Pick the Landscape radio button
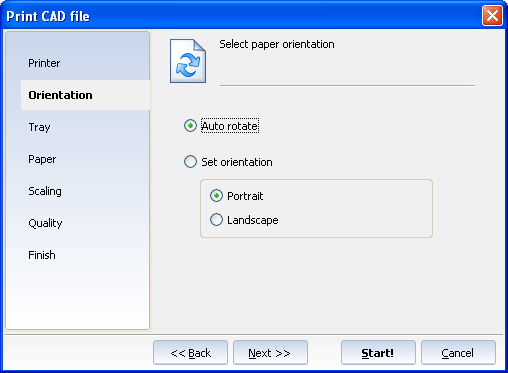This screenshot has height=373, width=508. pos(216,220)
